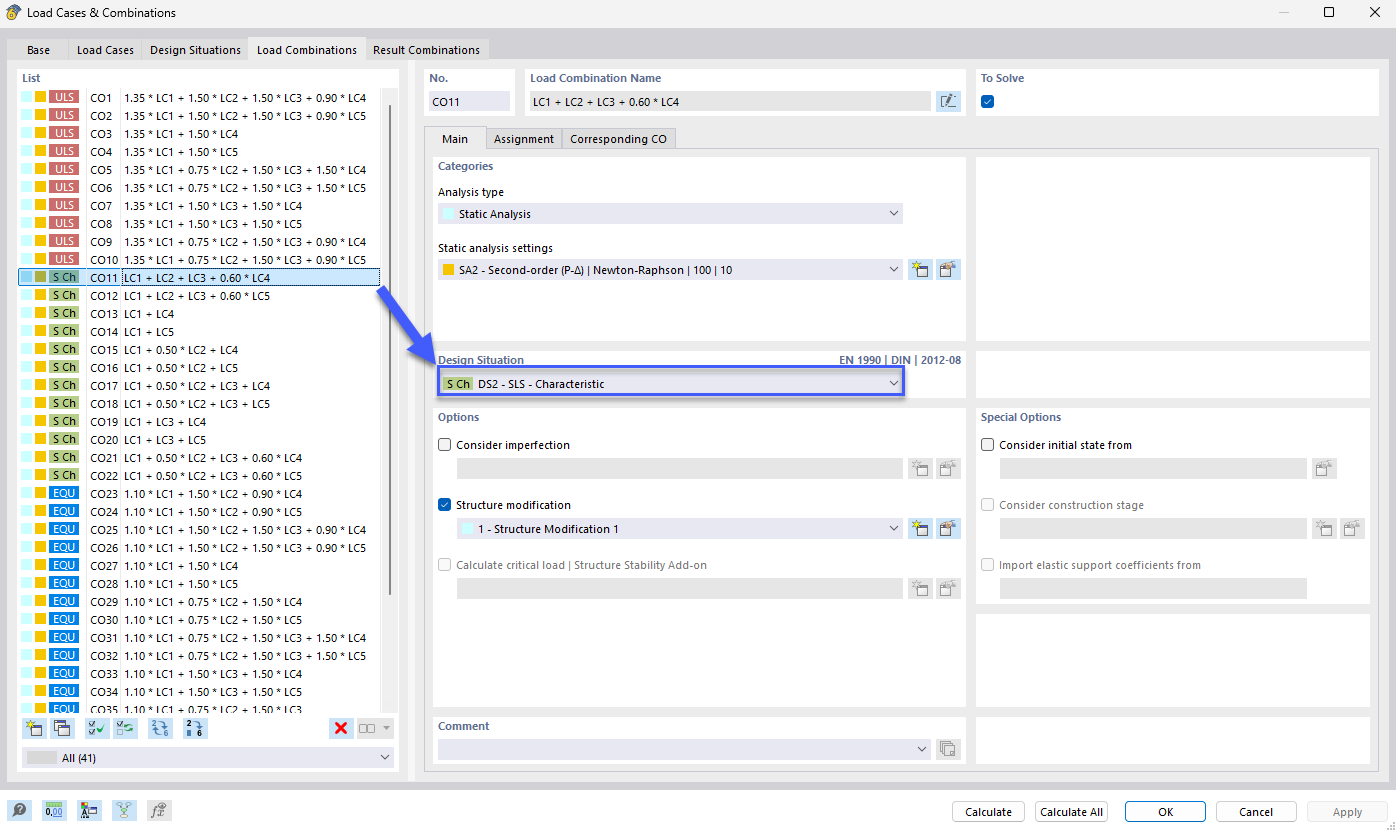
Task: Open the Design Situation dropdown
Action: point(893,383)
